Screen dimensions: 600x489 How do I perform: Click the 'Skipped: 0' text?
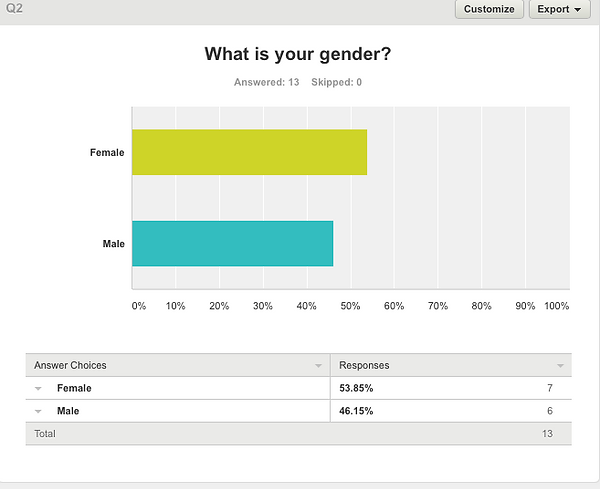[x=336, y=82]
